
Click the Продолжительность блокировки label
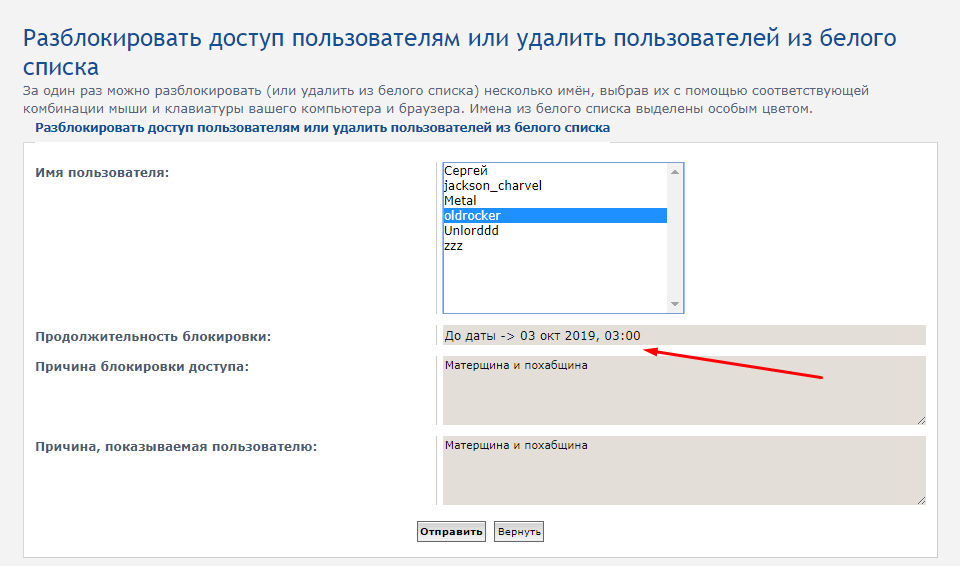[153, 336]
